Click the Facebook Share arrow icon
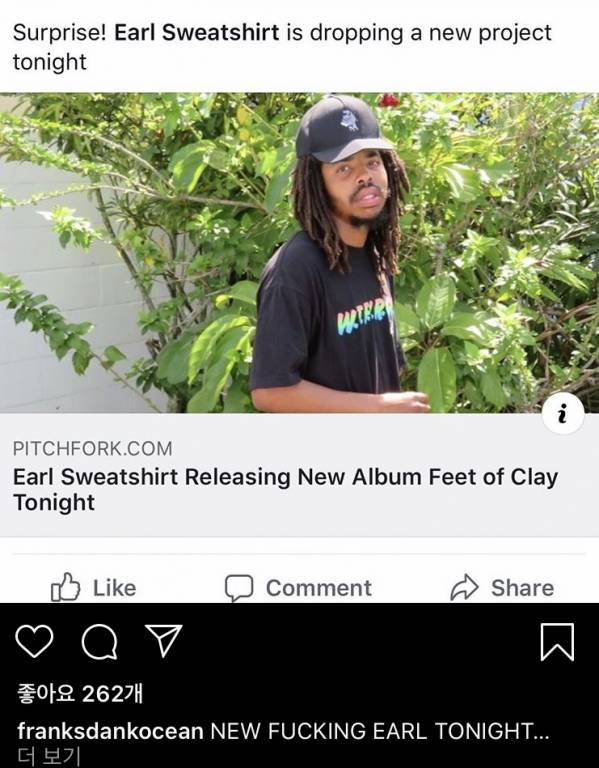The width and height of the screenshot is (599, 768). [x=464, y=587]
